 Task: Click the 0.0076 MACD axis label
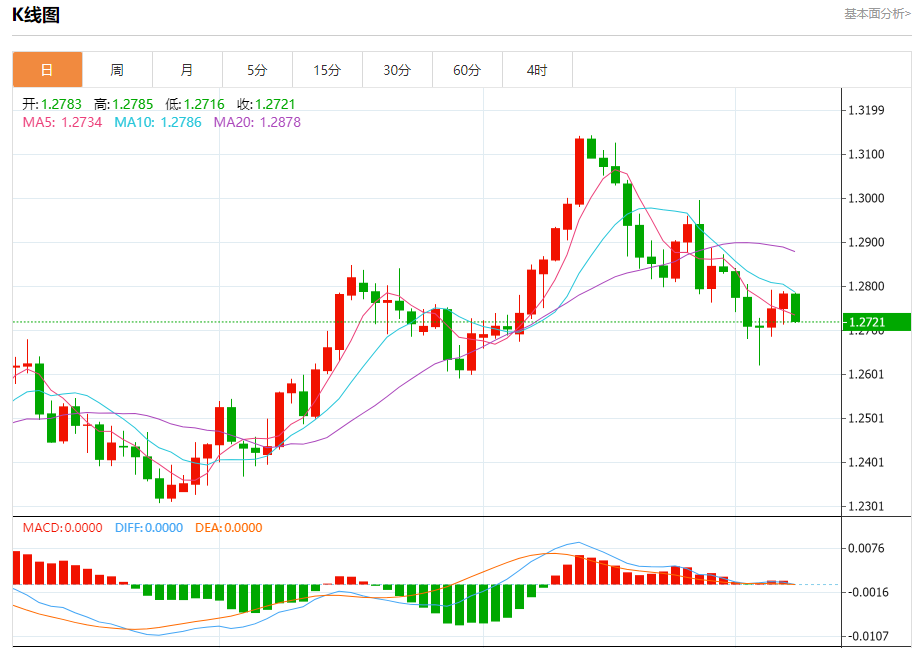coord(866,548)
